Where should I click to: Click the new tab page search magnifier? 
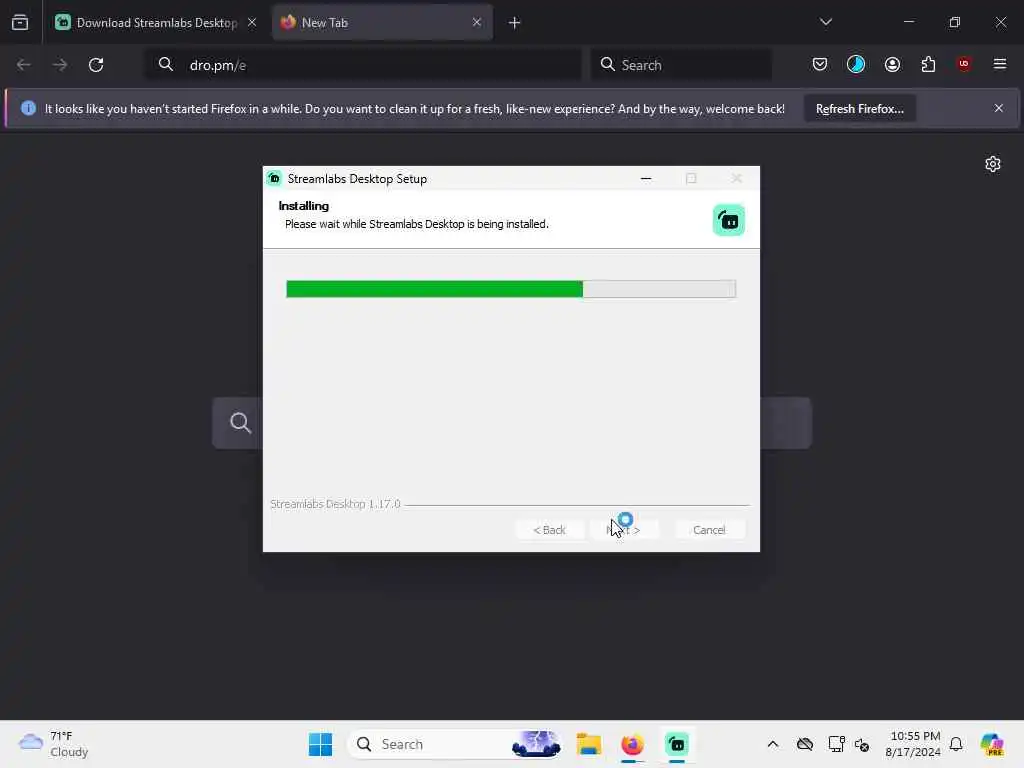(240, 423)
